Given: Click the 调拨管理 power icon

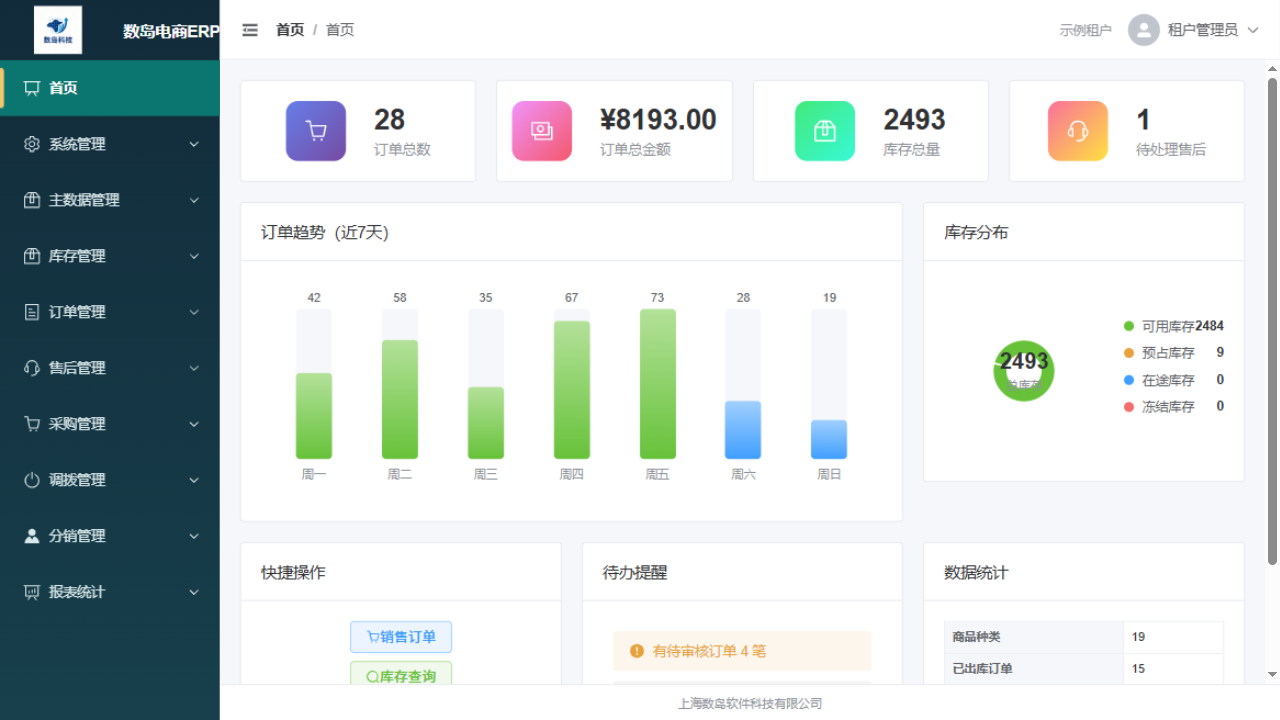Looking at the screenshot, I should 32,480.
